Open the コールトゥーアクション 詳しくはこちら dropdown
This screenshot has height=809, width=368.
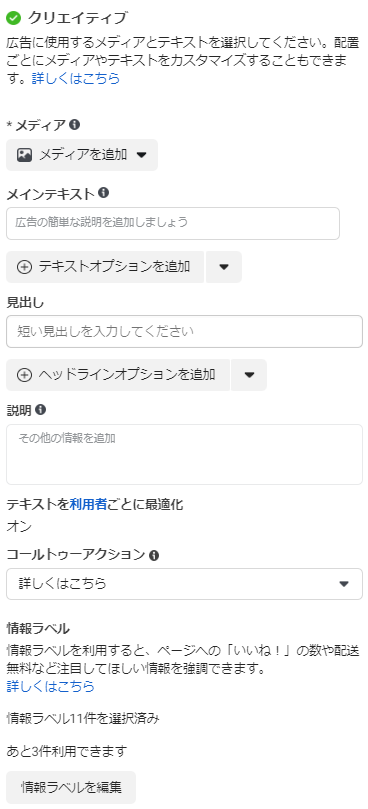pyautogui.click(x=184, y=584)
